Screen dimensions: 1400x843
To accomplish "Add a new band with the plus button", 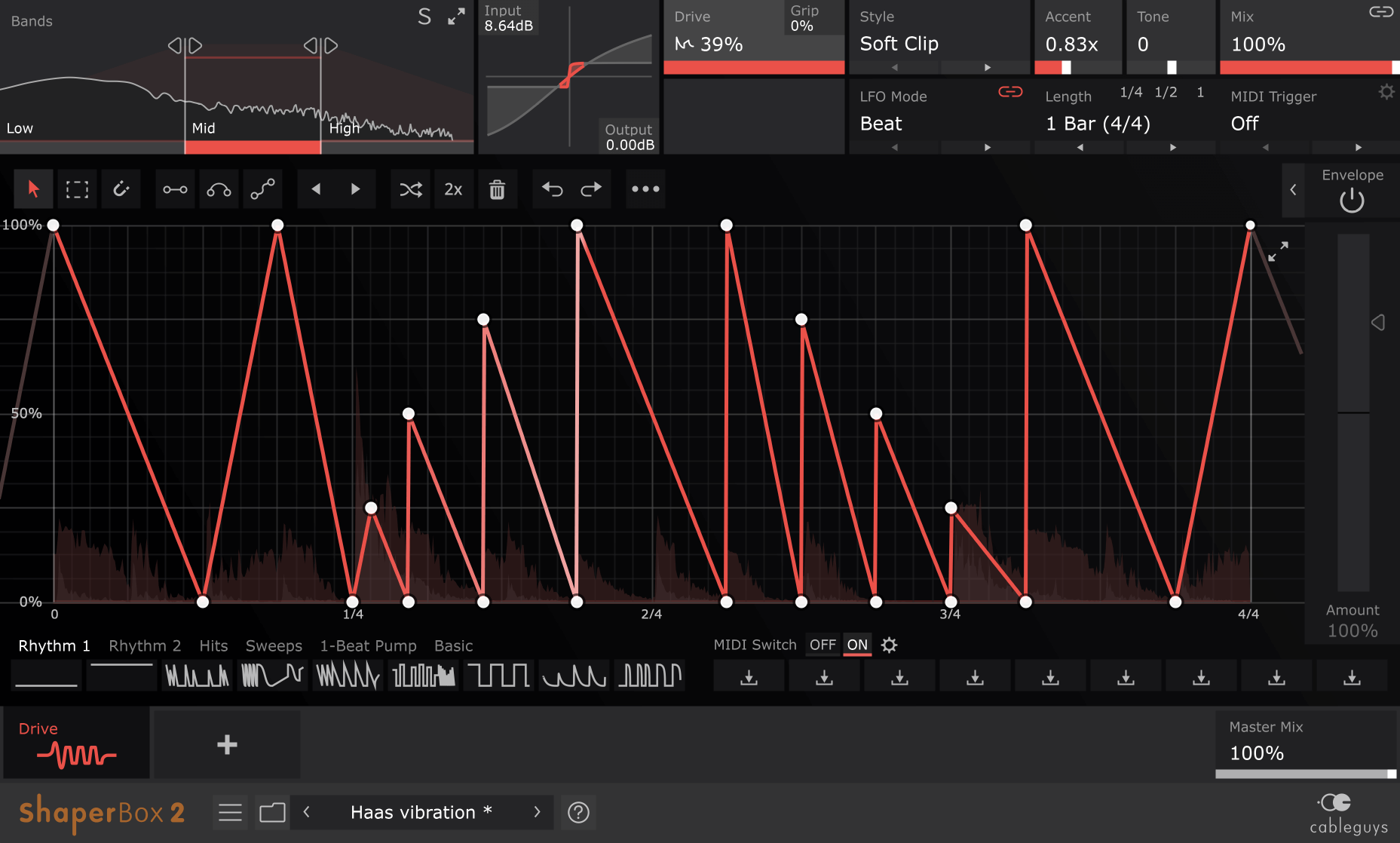I will [226, 744].
